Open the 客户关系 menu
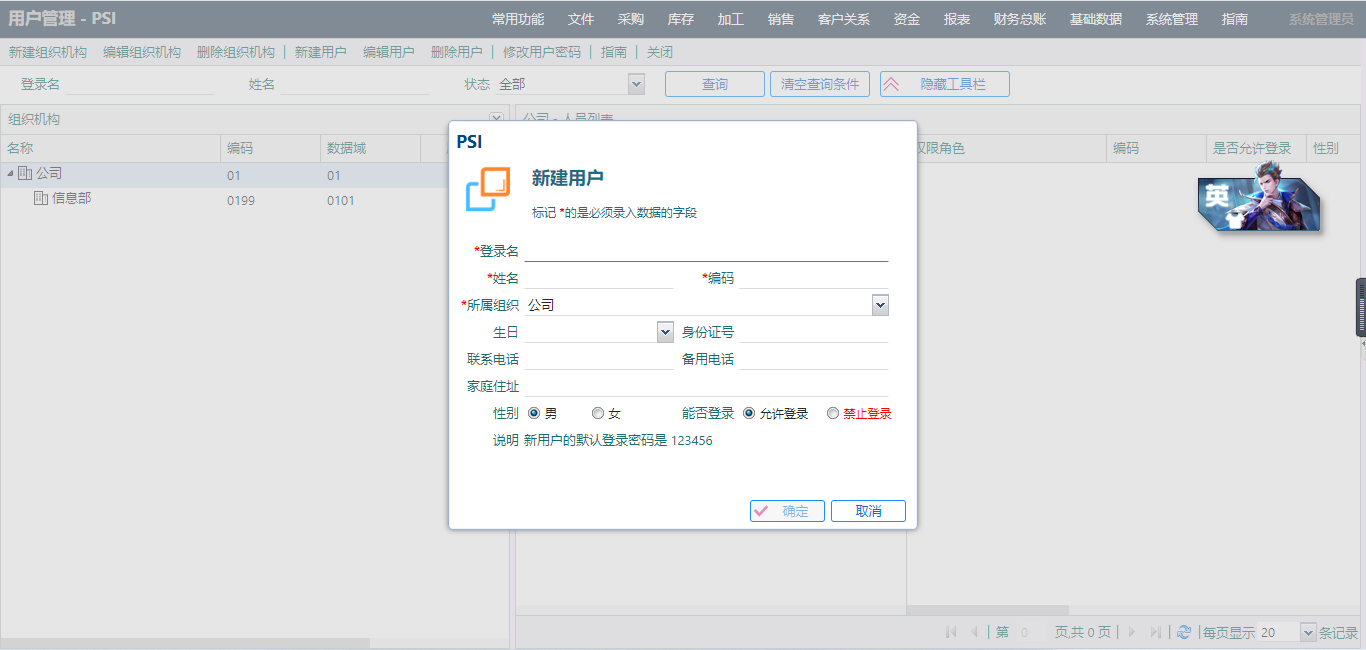The width and height of the screenshot is (1366, 650). pos(844,19)
